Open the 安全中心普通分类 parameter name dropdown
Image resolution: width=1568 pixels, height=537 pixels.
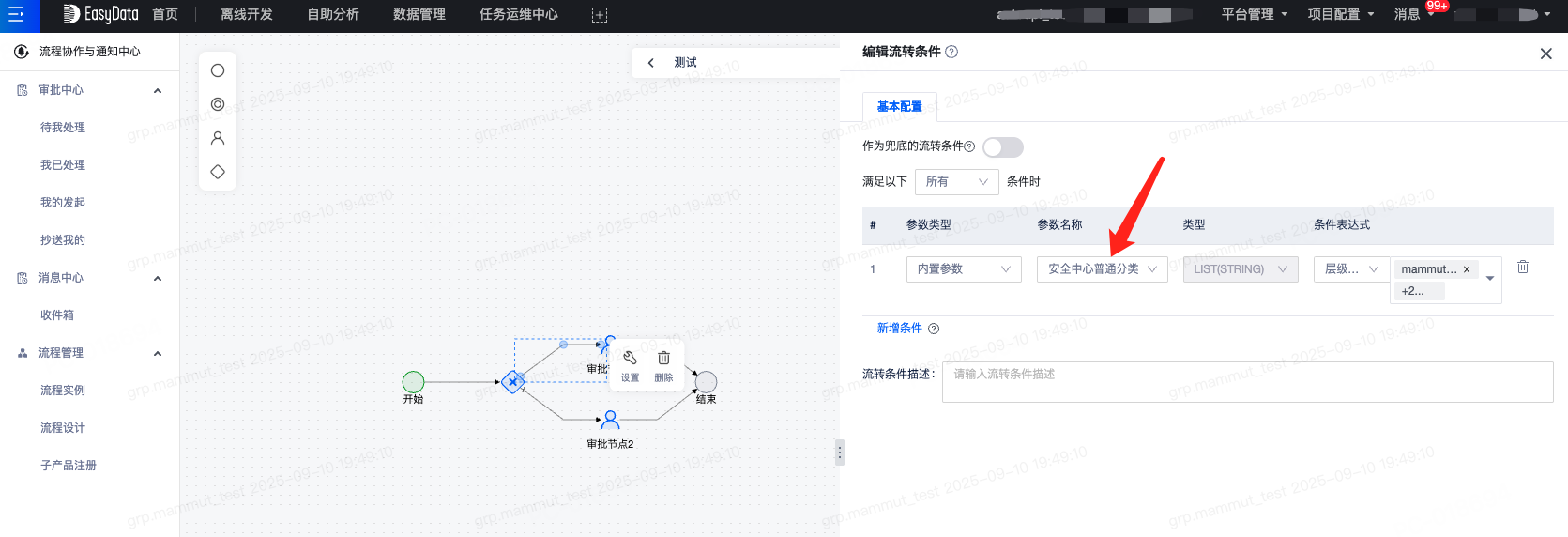tap(1102, 269)
